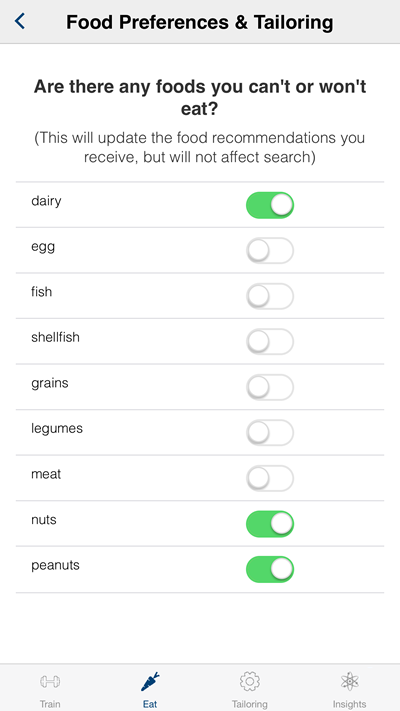Open the Train tab label
The height and width of the screenshot is (711, 400).
click(x=50, y=704)
